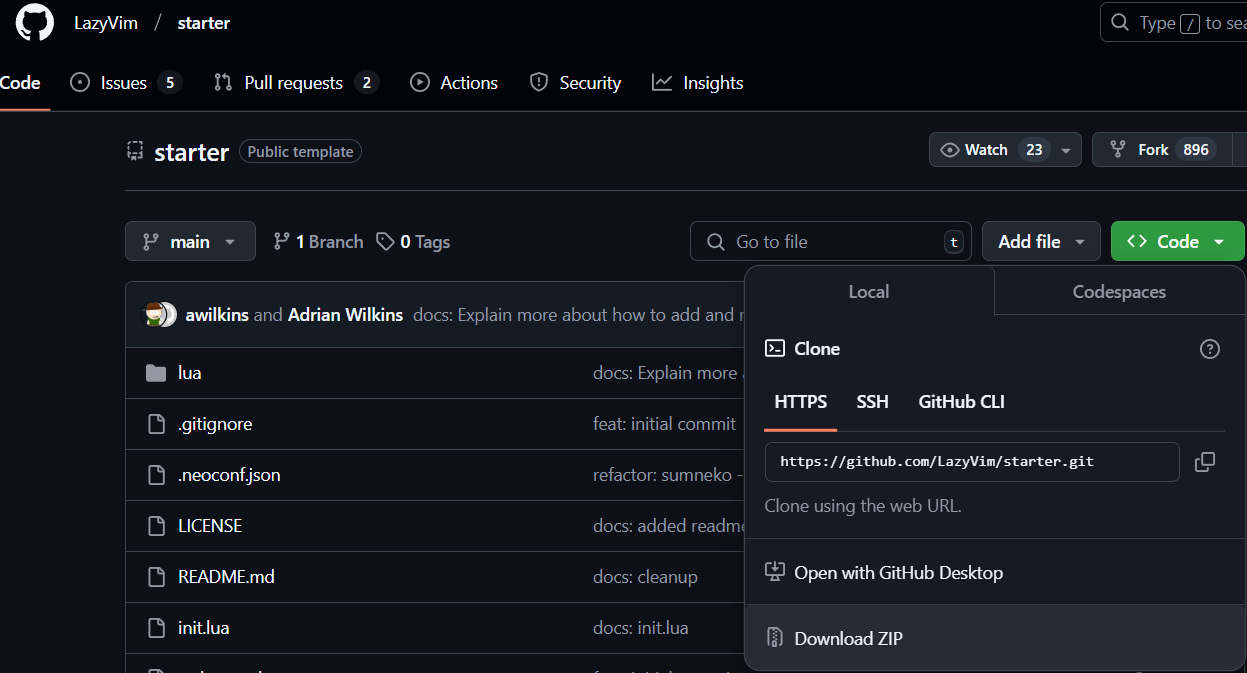This screenshot has height=673, width=1247.
Task: Open the Adrian Wilkins author link
Action: tap(345, 315)
